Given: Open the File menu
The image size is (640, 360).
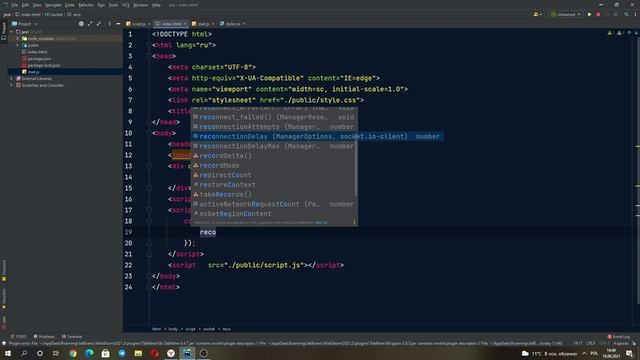Looking at the screenshot, I should click(15, 5).
